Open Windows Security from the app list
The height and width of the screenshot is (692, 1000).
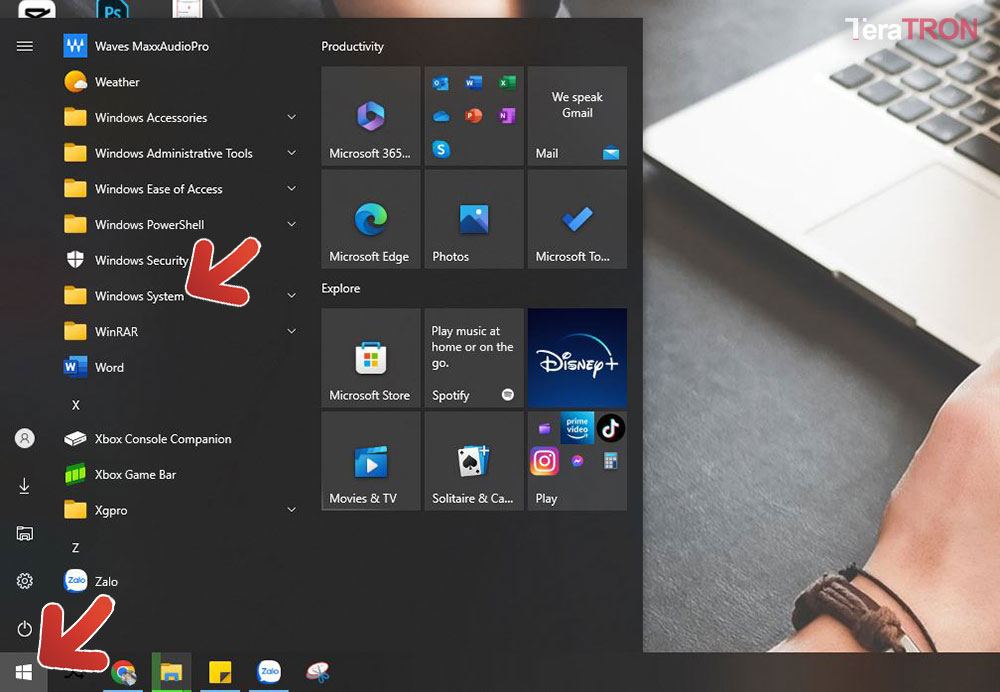click(x=179, y=260)
